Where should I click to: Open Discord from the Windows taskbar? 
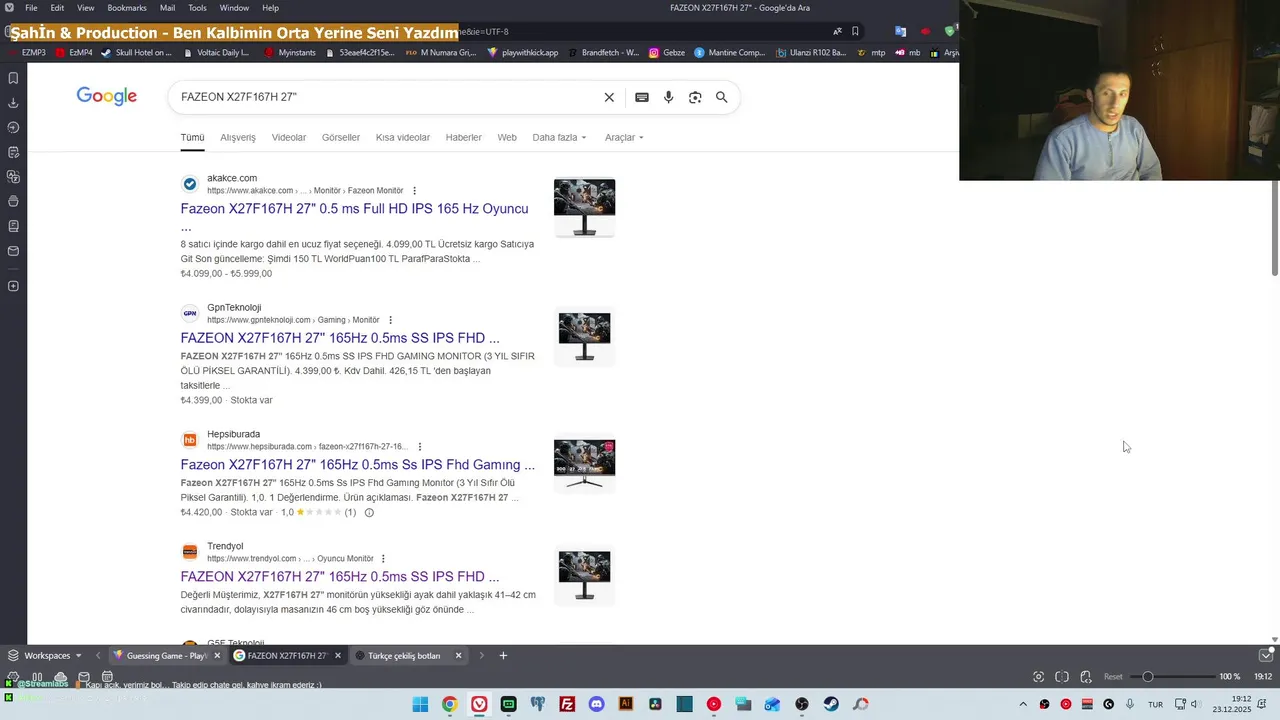point(597,704)
